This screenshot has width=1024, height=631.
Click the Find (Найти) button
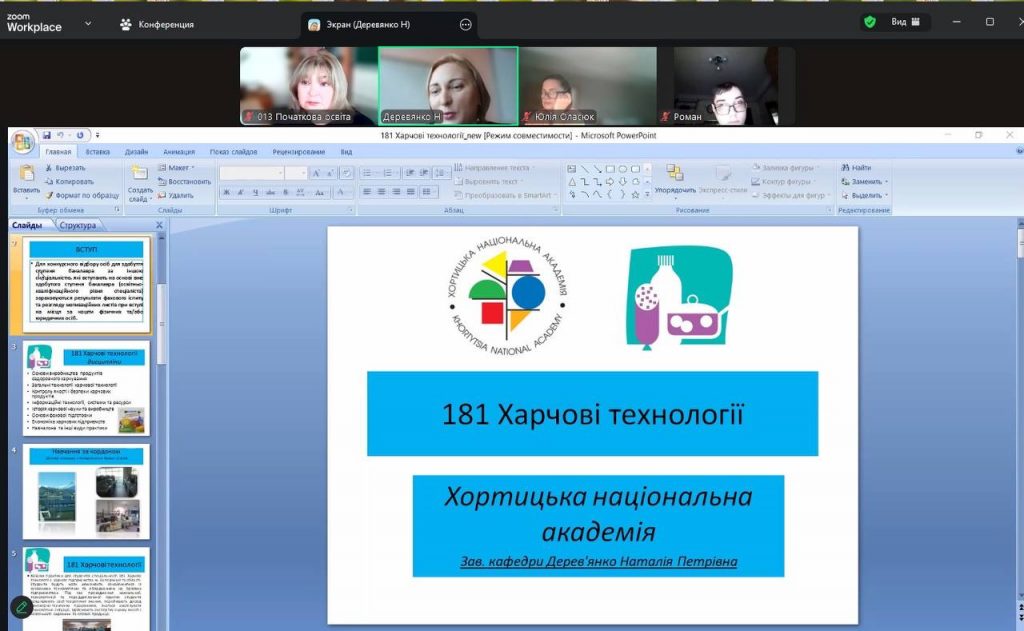click(x=856, y=168)
